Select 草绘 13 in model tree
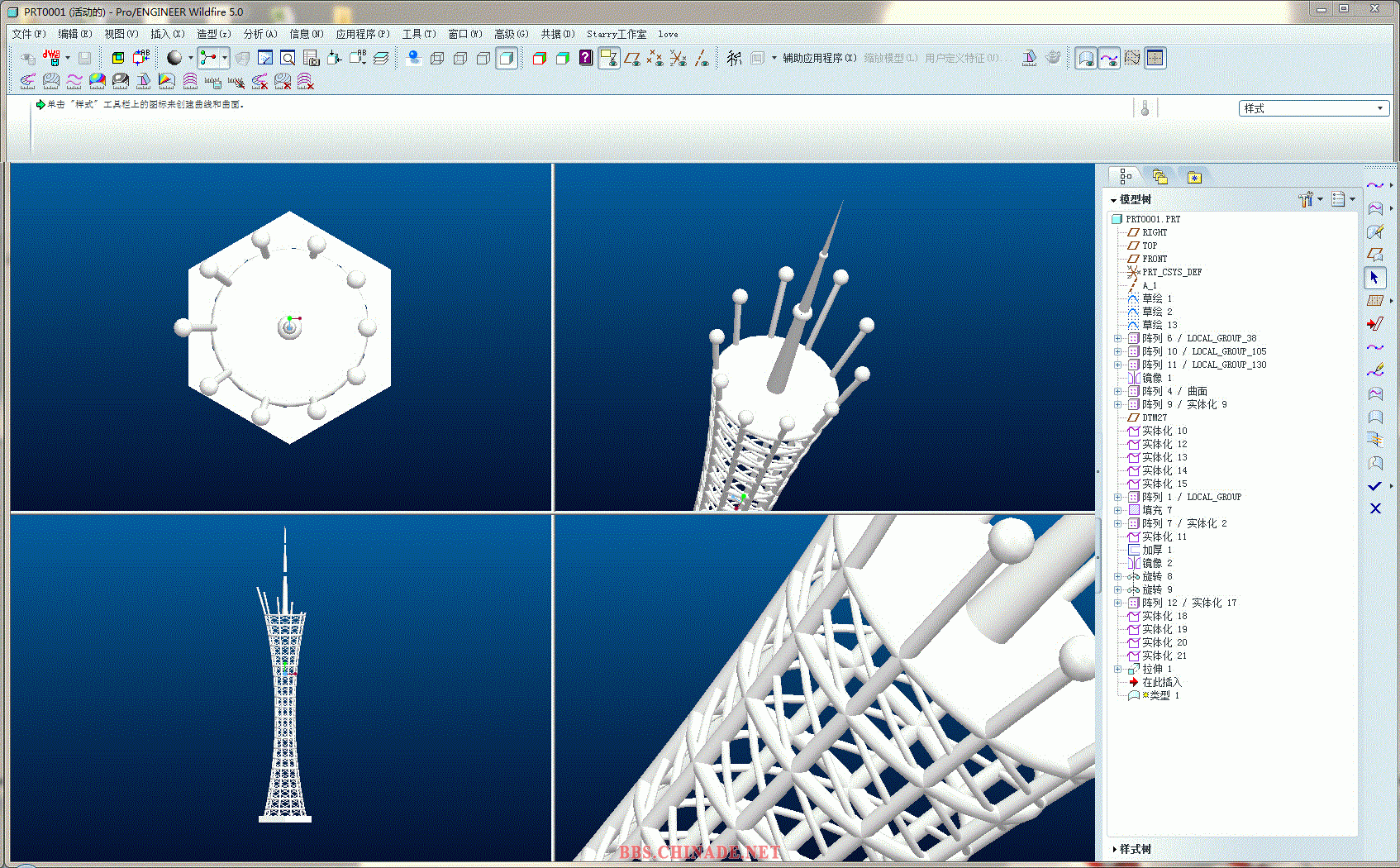The image size is (1400, 868). 1152,325
